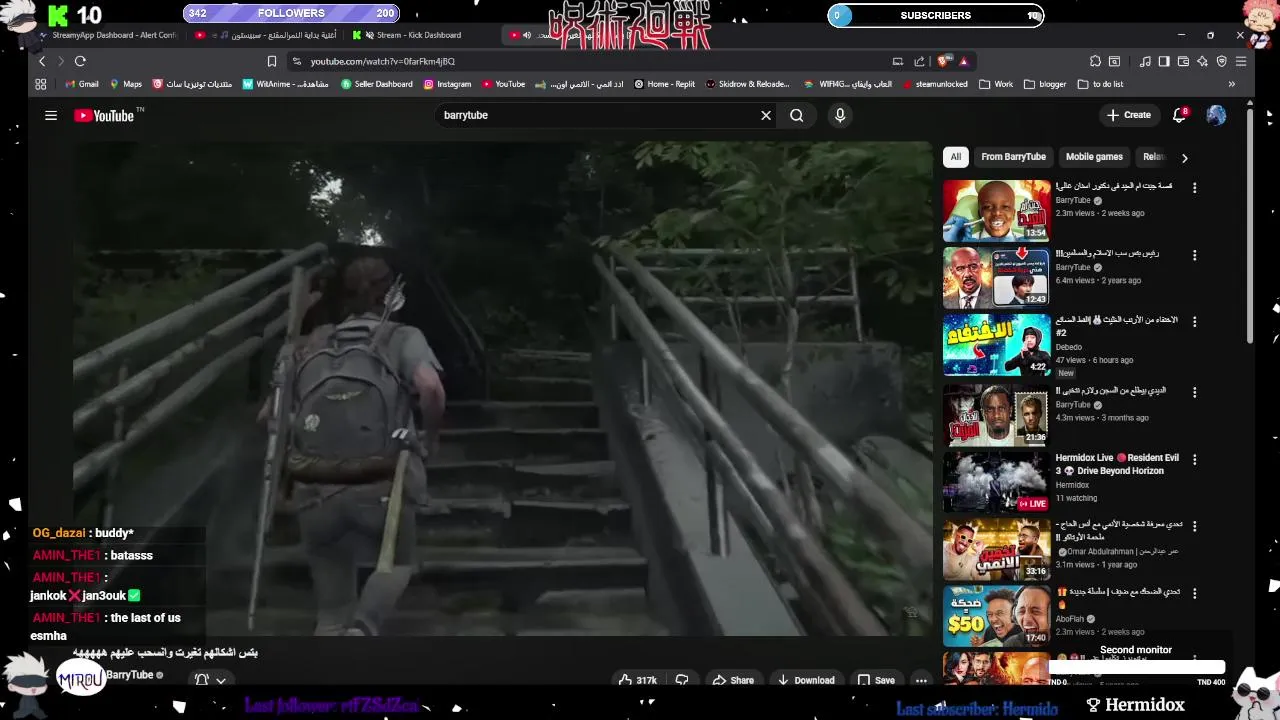Like the video with 317k likes
Screen dimensions: 1280x720
(637, 680)
